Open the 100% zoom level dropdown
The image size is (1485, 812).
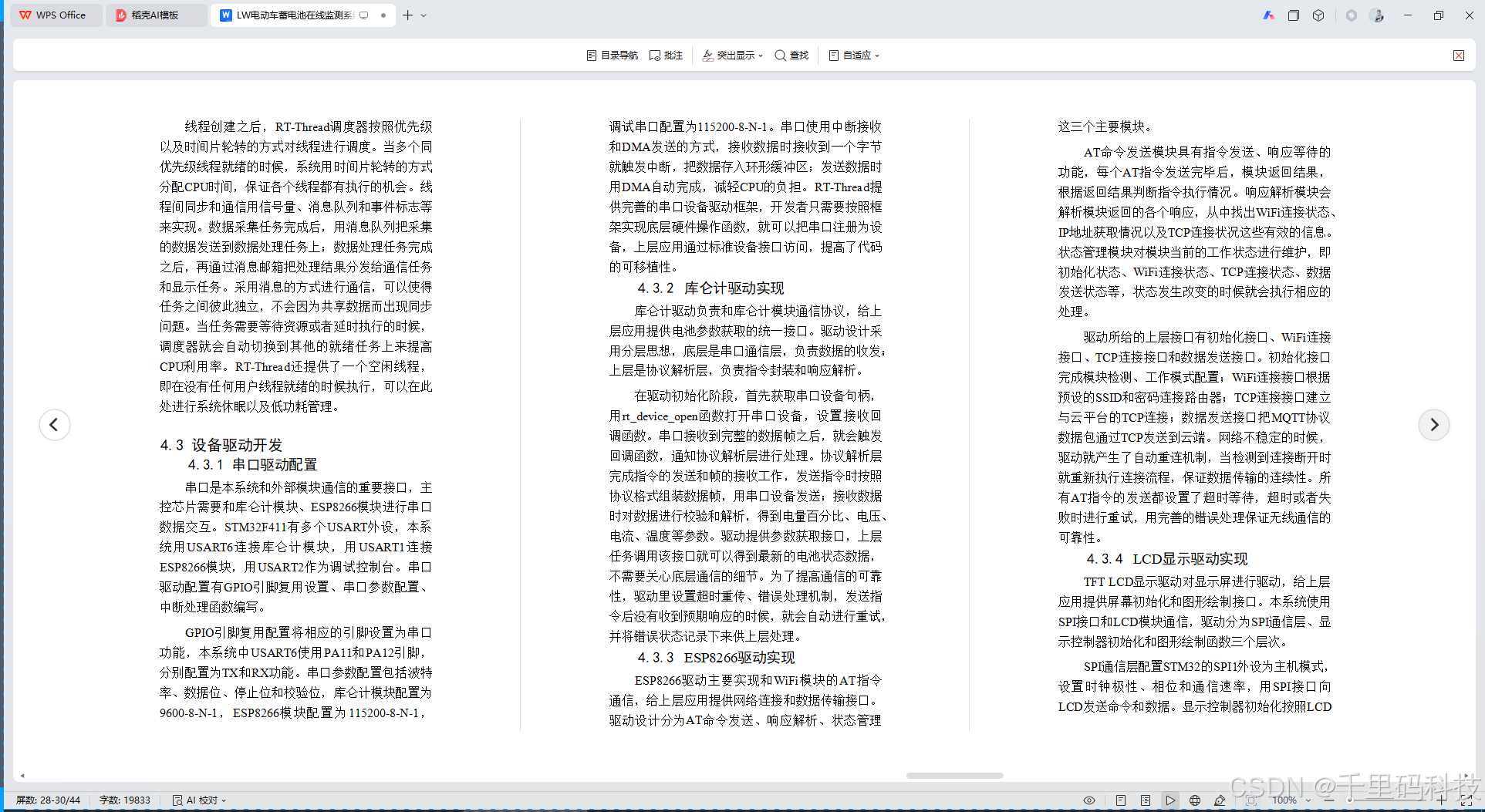[x=1291, y=800]
